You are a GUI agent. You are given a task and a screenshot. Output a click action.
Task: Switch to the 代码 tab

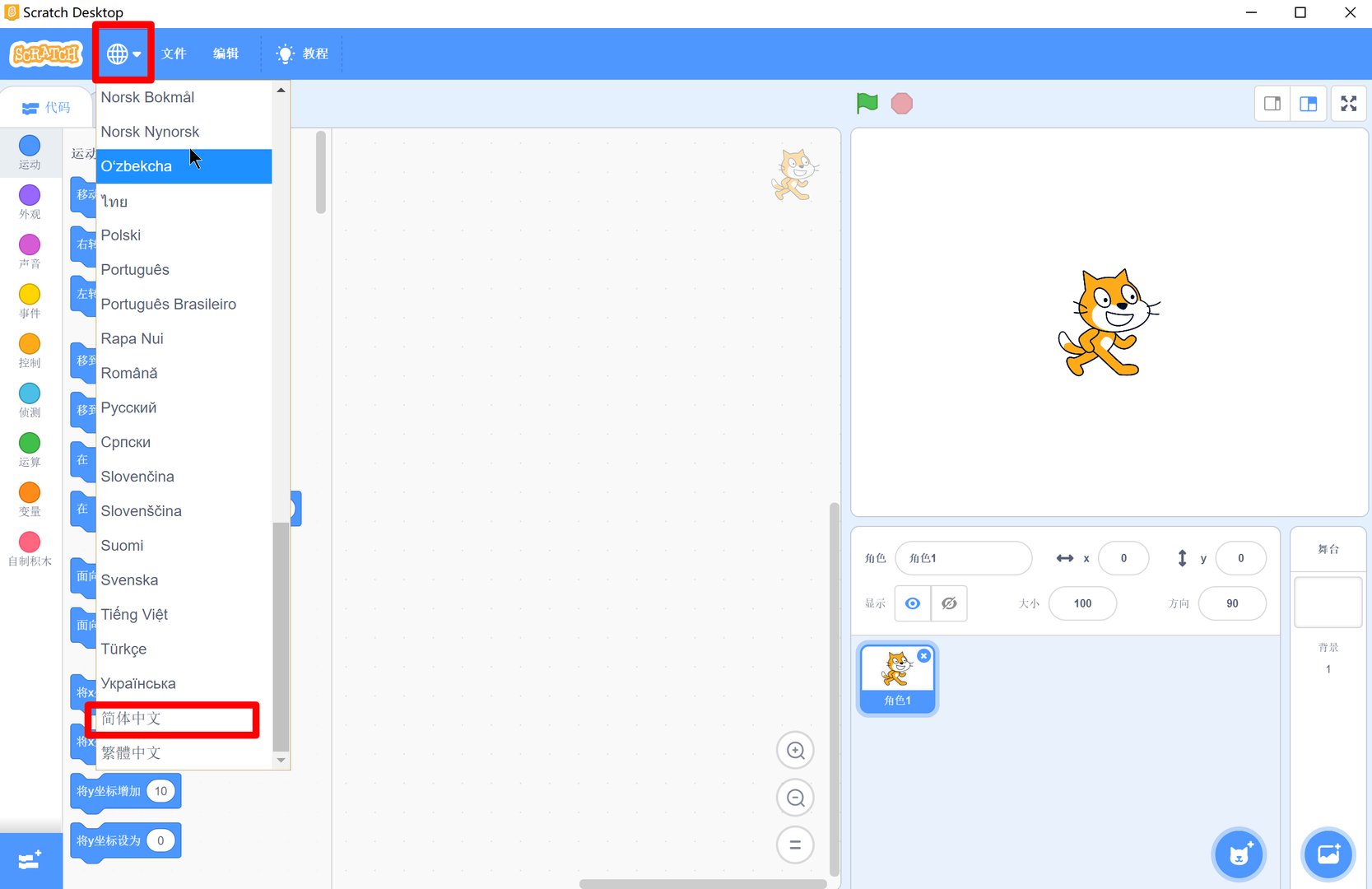point(47,107)
